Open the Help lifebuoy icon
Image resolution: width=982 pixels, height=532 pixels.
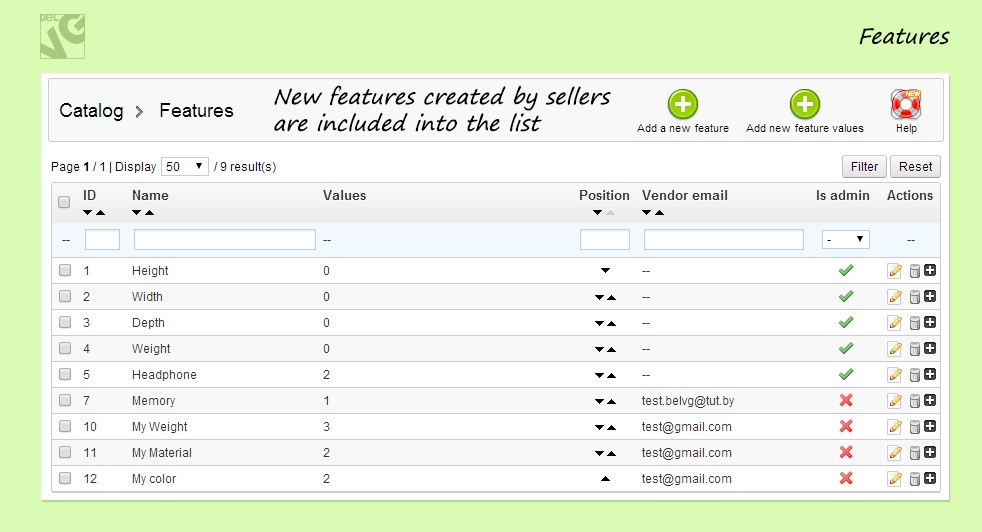906,105
